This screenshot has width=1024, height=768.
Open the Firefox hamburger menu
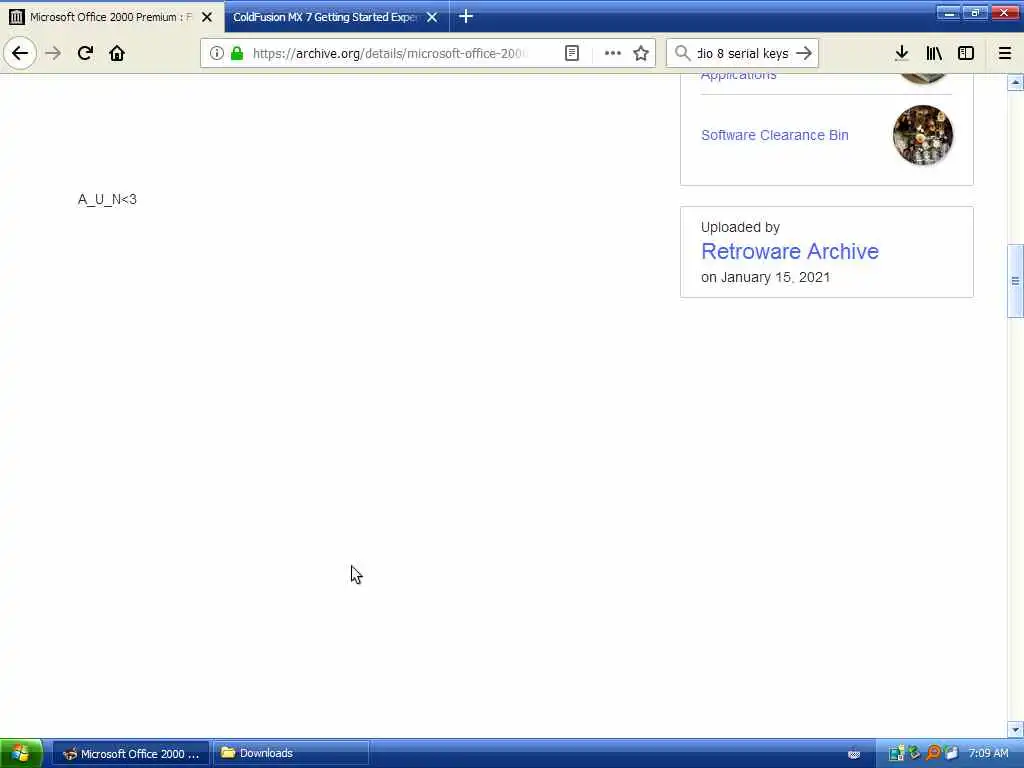[x=1005, y=54]
